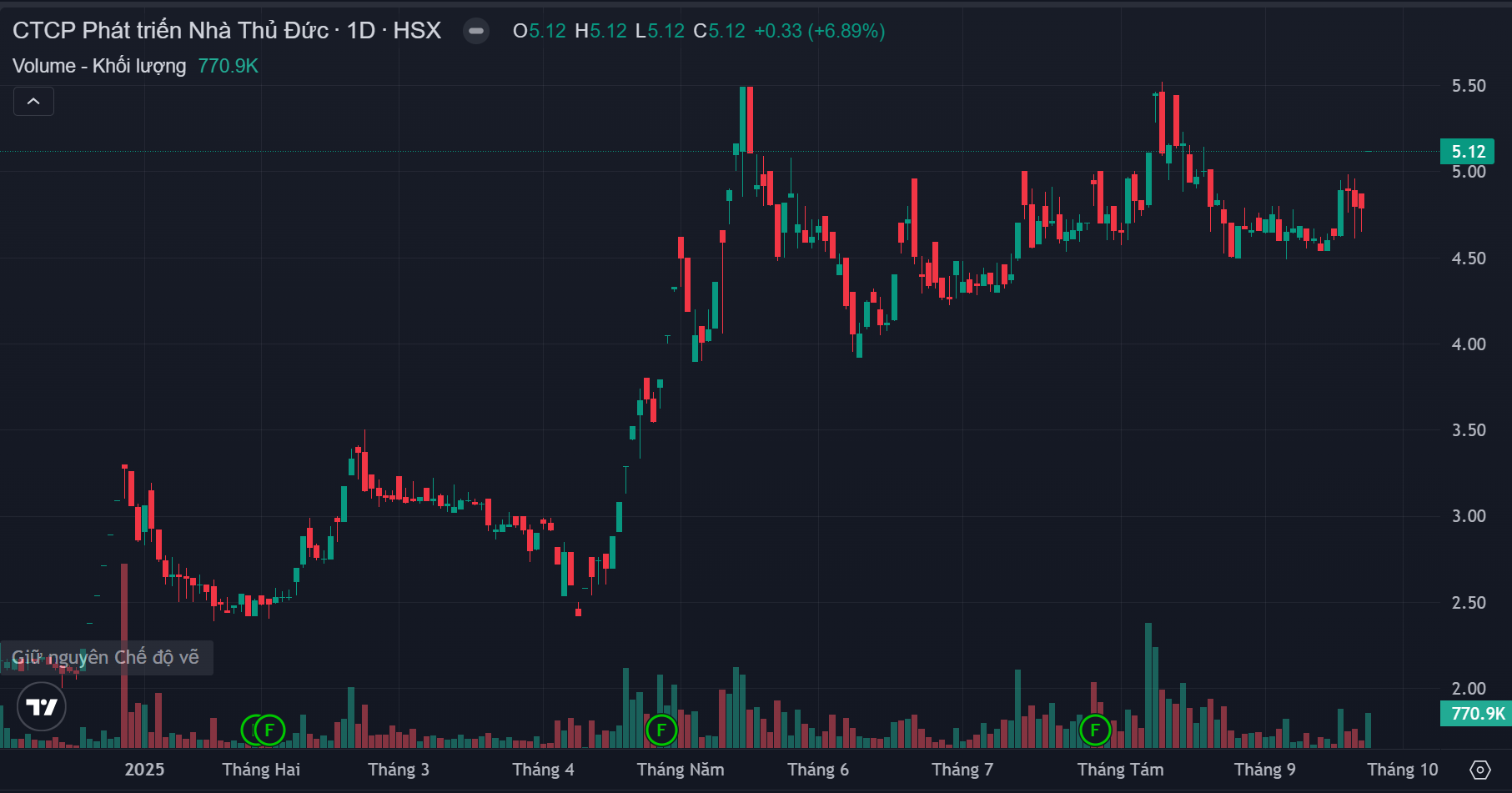
Task: Click the change value +0.33 (+6.89%)
Action: (820, 31)
